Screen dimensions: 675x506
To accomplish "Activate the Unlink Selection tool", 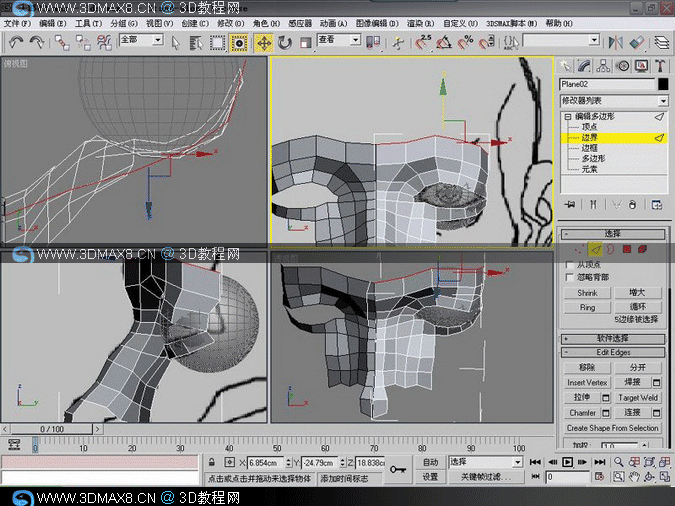I will pos(83,42).
